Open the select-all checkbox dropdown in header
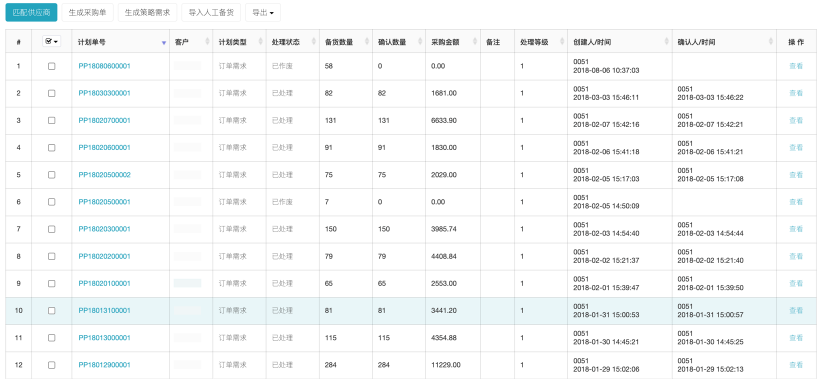821x379 pixels. 51,41
